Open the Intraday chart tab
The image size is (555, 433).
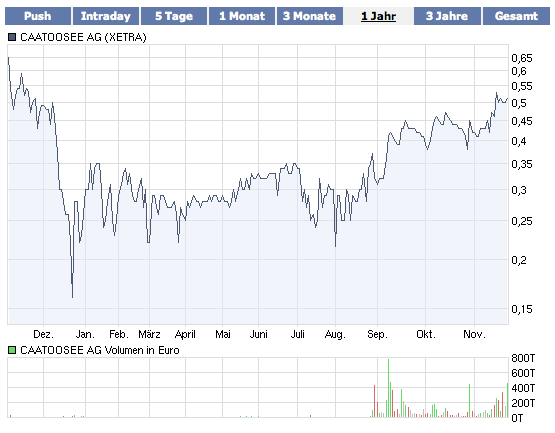click(x=105, y=16)
